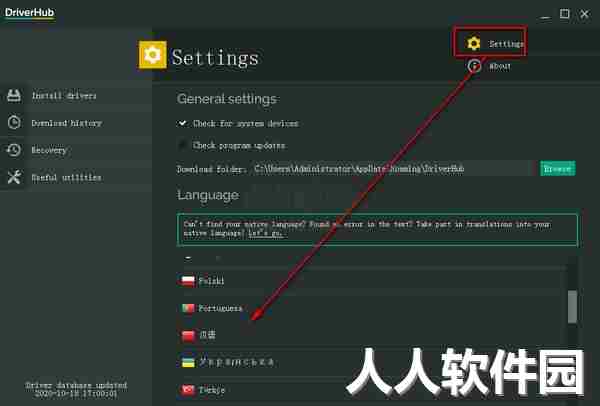Viewport: 600px width, 406px height.
Task: Click the DriverHub logo
Action: [29, 13]
